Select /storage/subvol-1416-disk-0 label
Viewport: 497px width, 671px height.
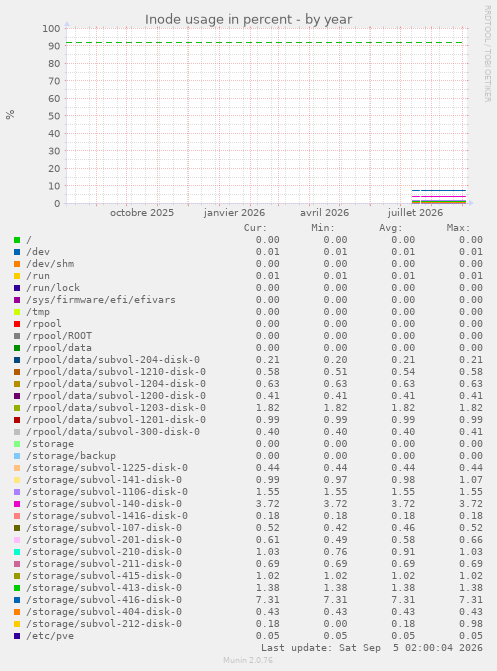[x=107, y=516]
